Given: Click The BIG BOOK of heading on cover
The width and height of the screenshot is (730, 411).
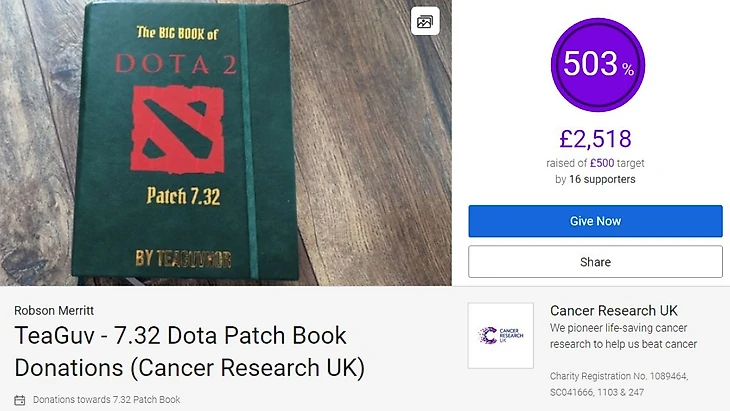Looking at the screenshot, I should (177, 33).
